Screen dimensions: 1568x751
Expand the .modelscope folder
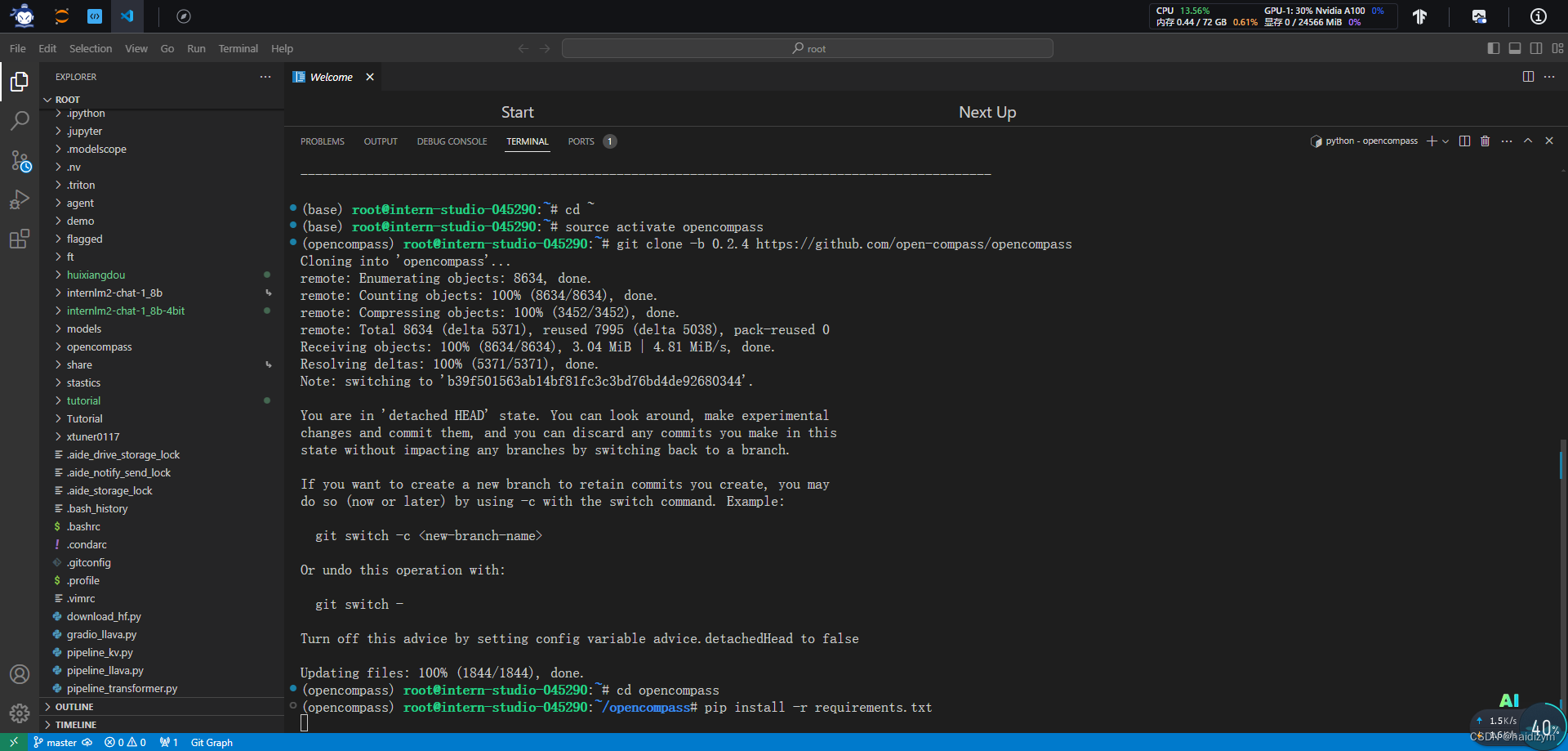coord(162,149)
